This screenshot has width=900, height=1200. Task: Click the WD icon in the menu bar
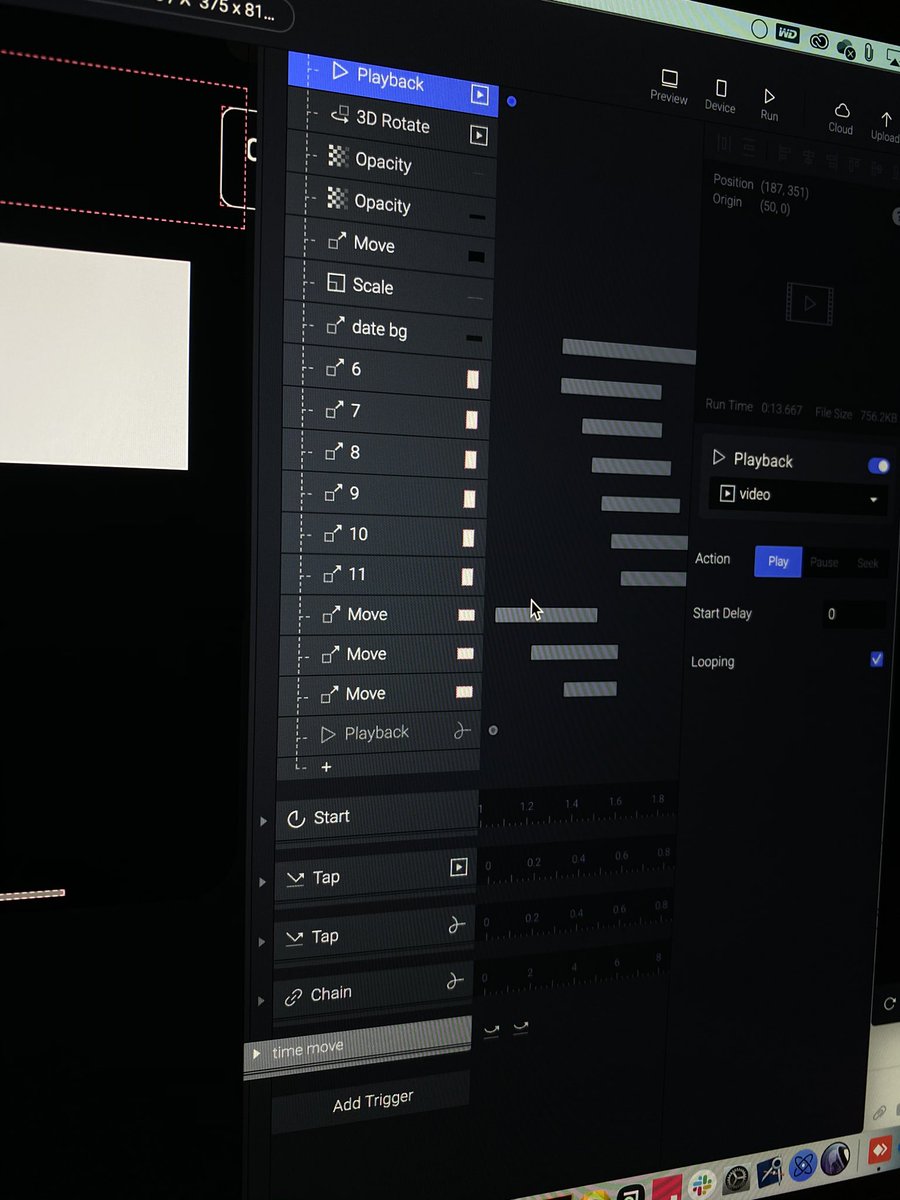point(788,33)
